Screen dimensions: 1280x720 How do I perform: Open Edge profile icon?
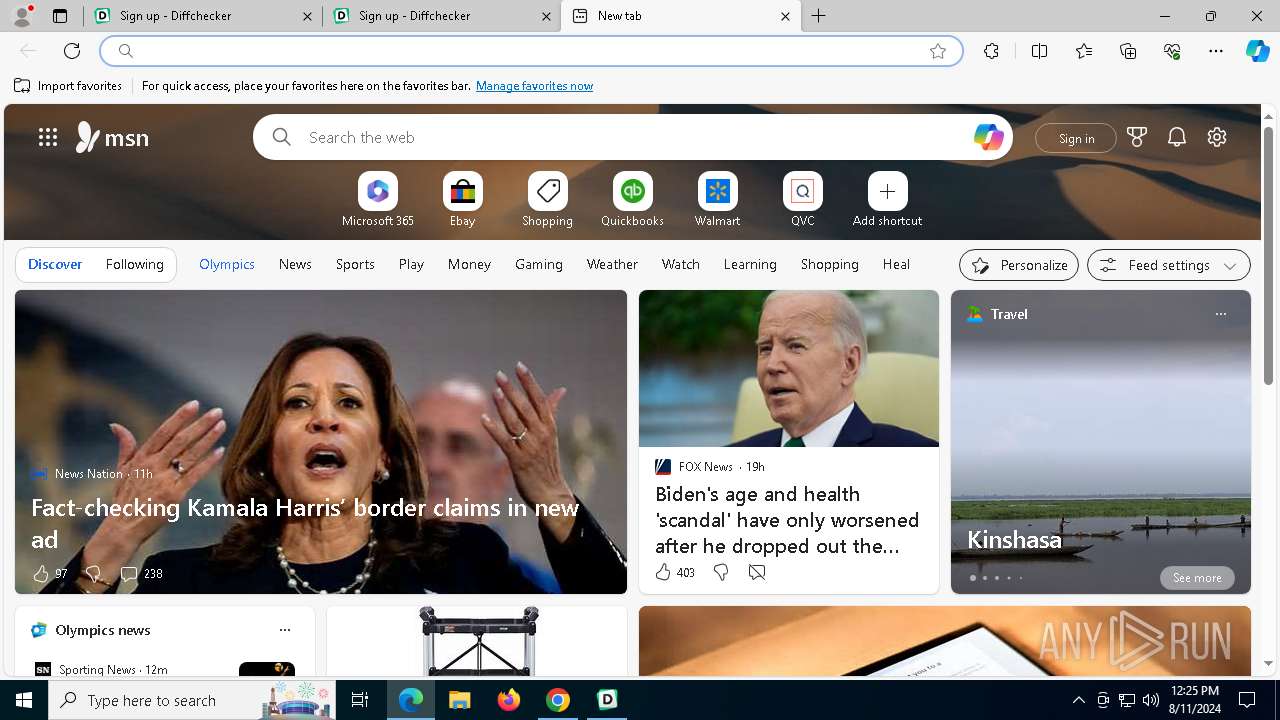click(x=22, y=16)
